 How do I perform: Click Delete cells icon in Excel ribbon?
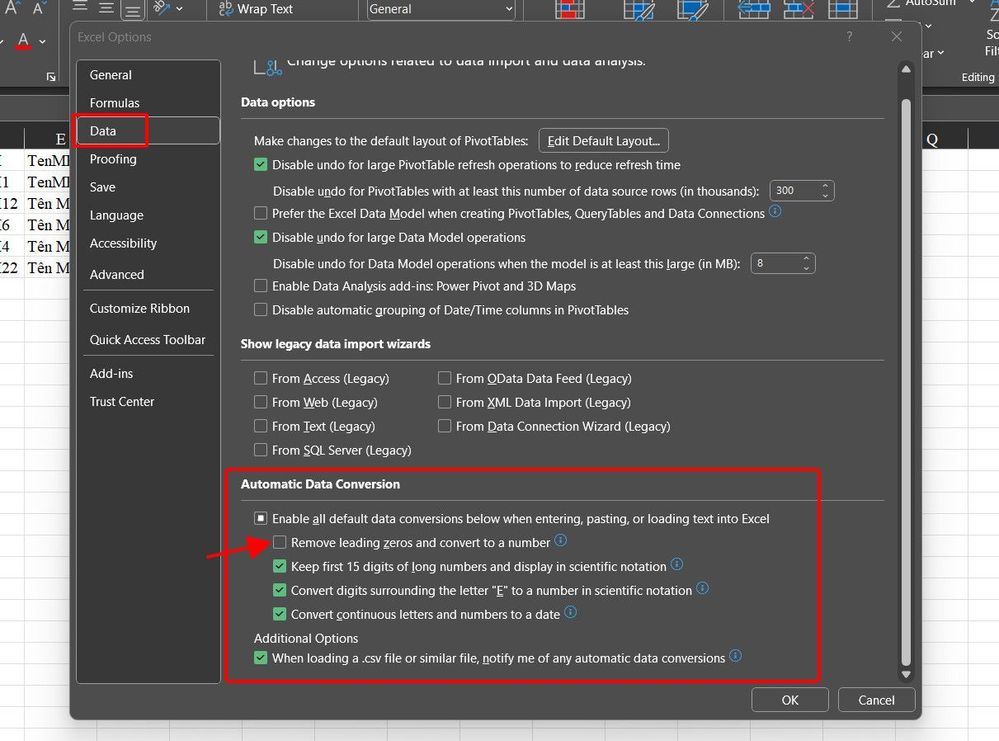[x=798, y=8]
